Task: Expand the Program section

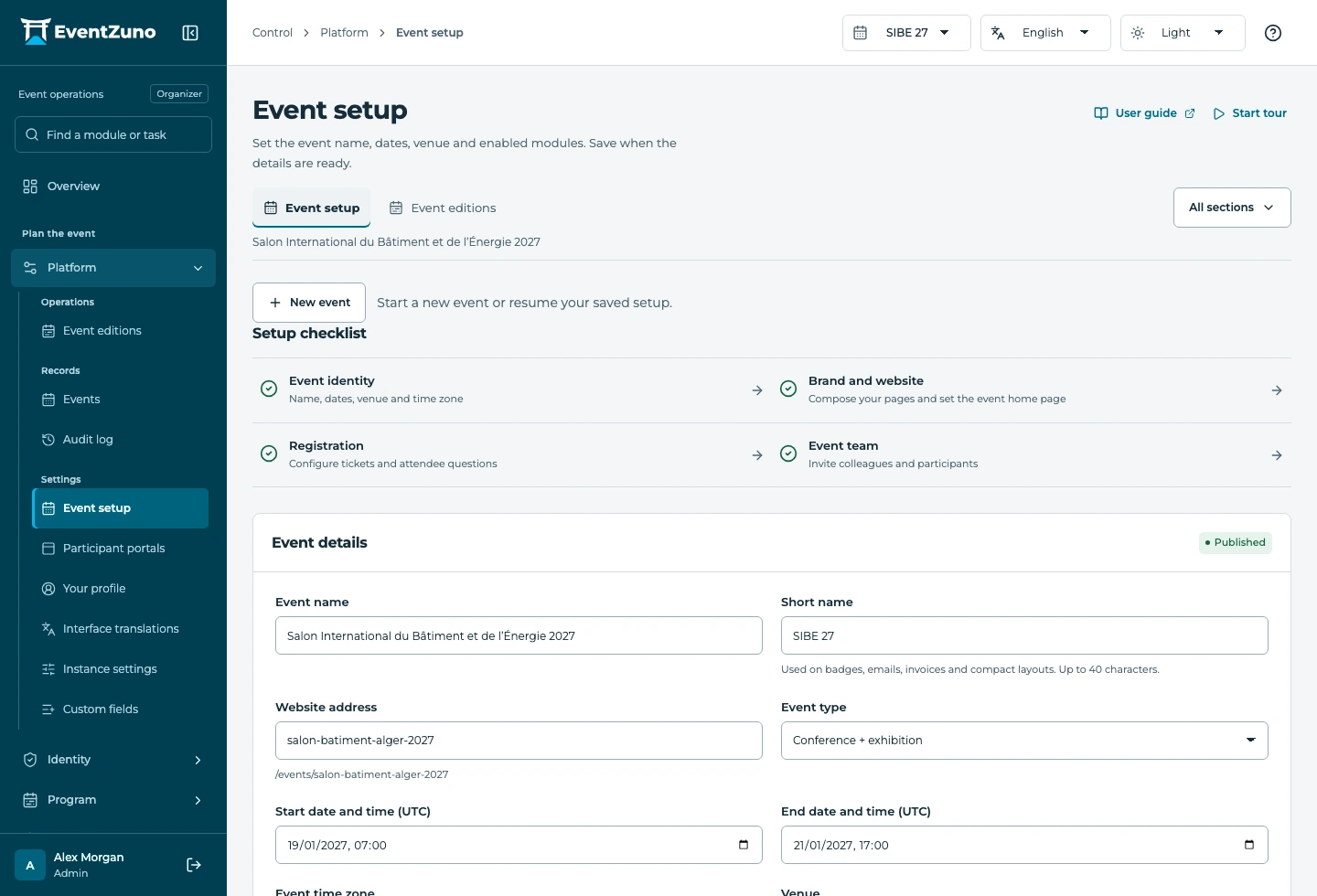Action: click(113, 800)
